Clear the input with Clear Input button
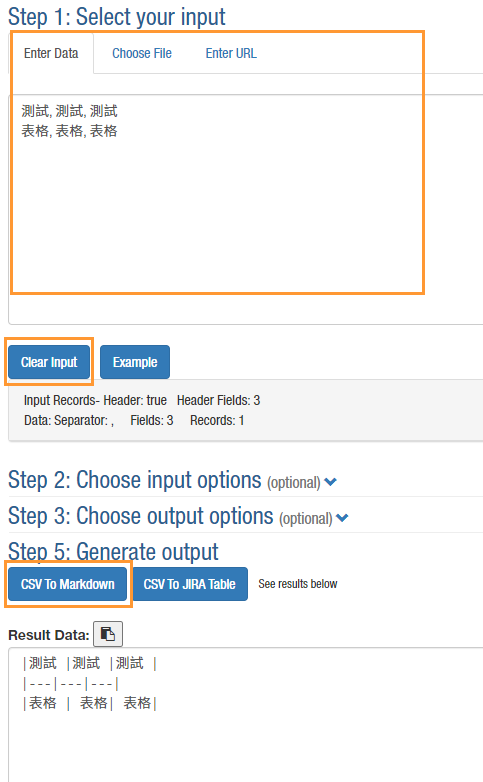Screen dimensions: 483x782 (49, 362)
